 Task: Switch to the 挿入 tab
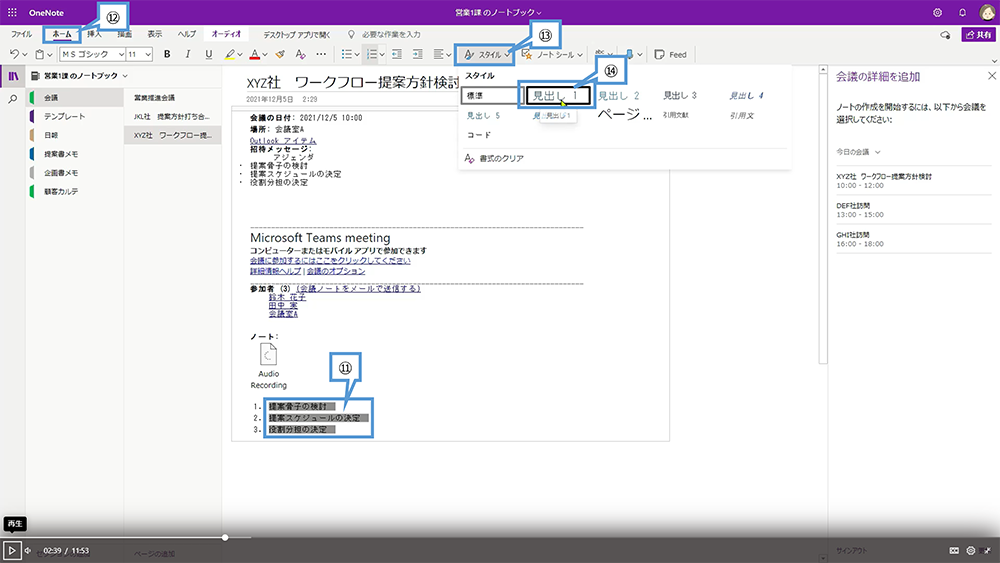click(94, 34)
